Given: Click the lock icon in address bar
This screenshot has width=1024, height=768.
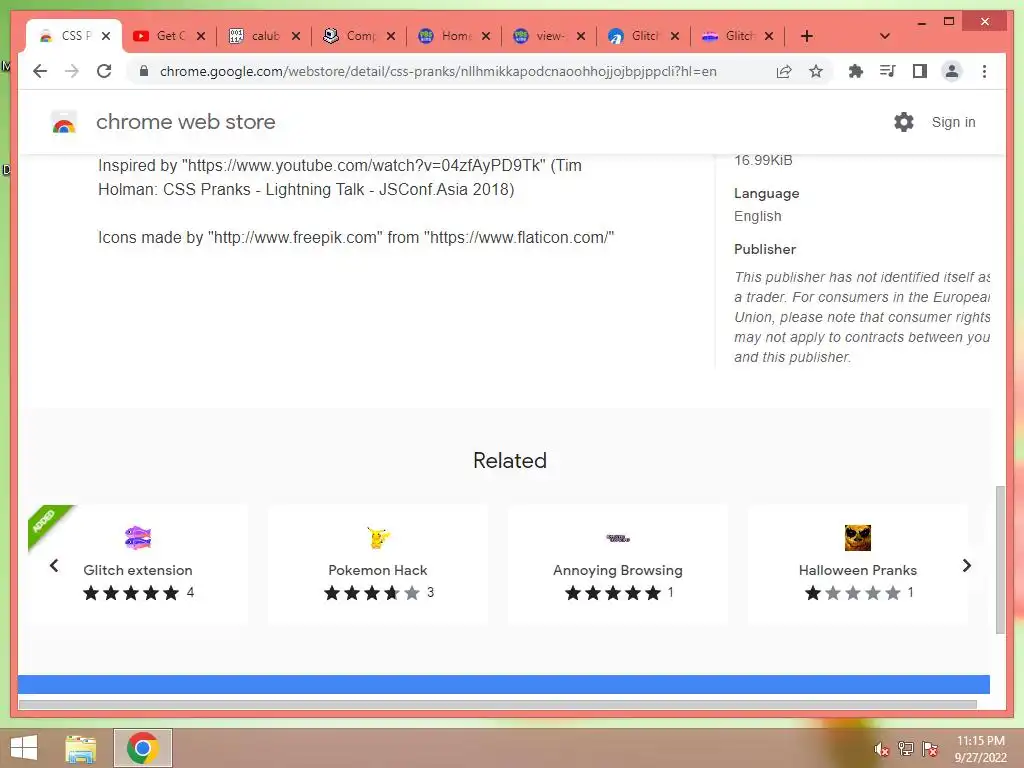Looking at the screenshot, I should [144, 71].
